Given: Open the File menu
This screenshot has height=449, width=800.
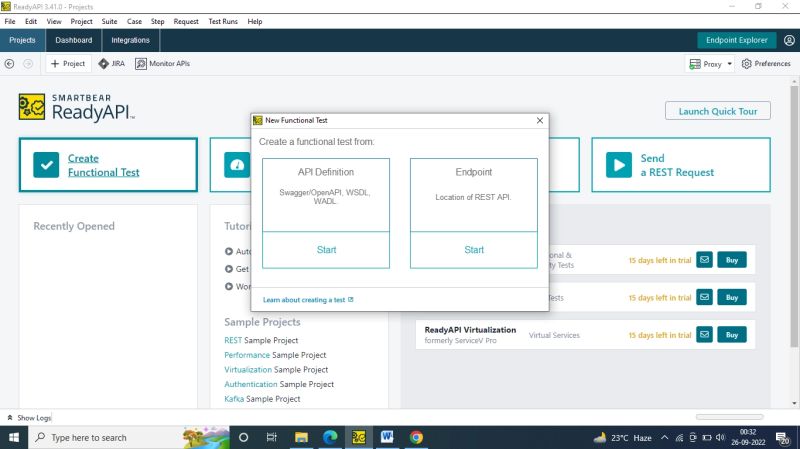Looking at the screenshot, I should [10, 21].
